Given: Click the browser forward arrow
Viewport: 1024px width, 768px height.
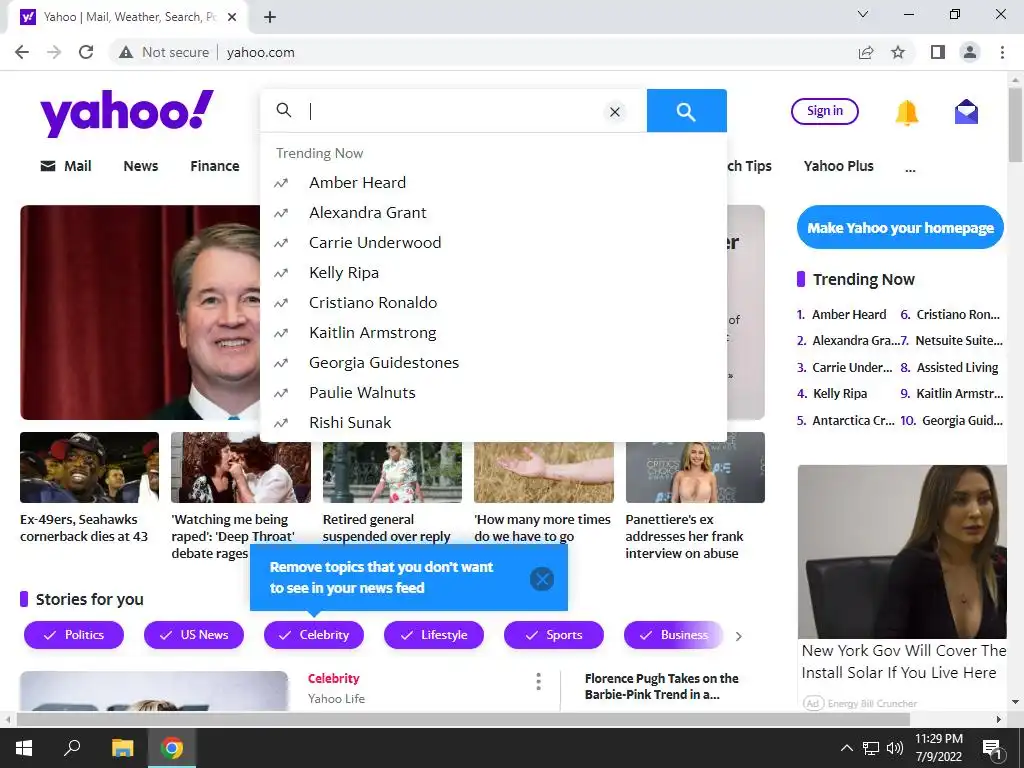Looking at the screenshot, I should click(54, 52).
